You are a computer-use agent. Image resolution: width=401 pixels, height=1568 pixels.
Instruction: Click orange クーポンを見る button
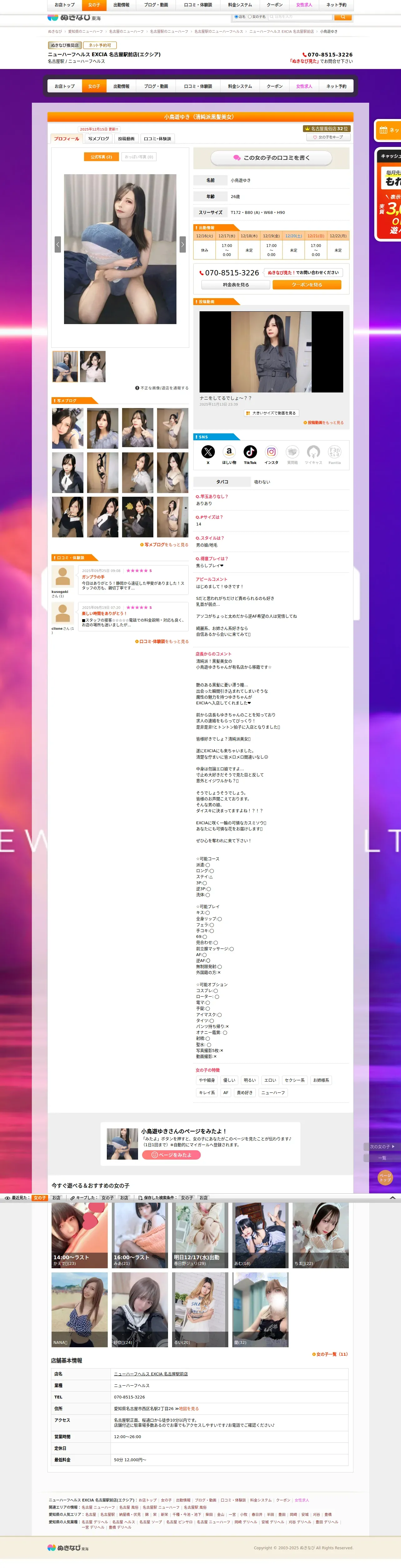coord(307,285)
